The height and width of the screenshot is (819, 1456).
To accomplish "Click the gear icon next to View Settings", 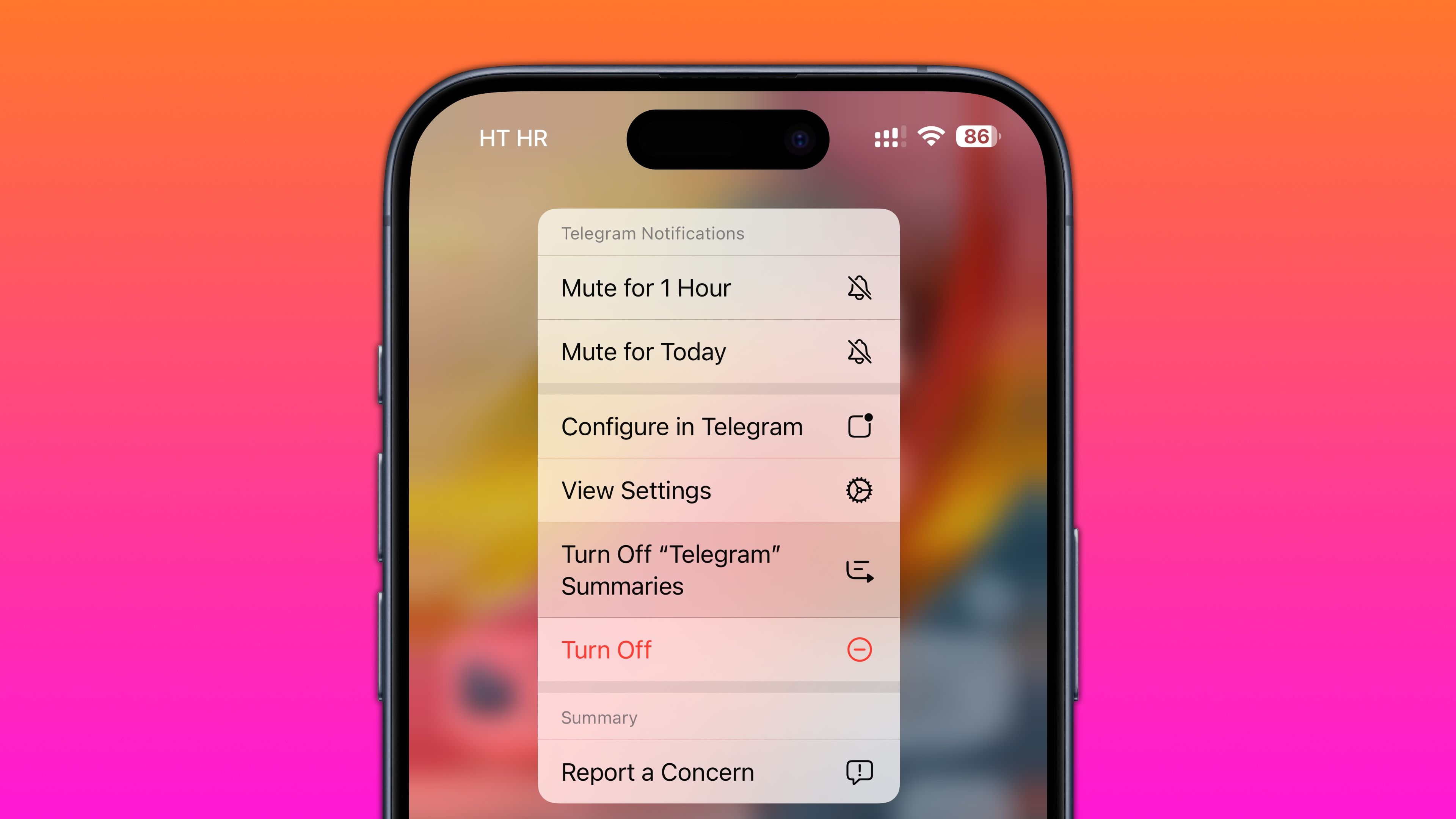I will (x=858, y=490).
